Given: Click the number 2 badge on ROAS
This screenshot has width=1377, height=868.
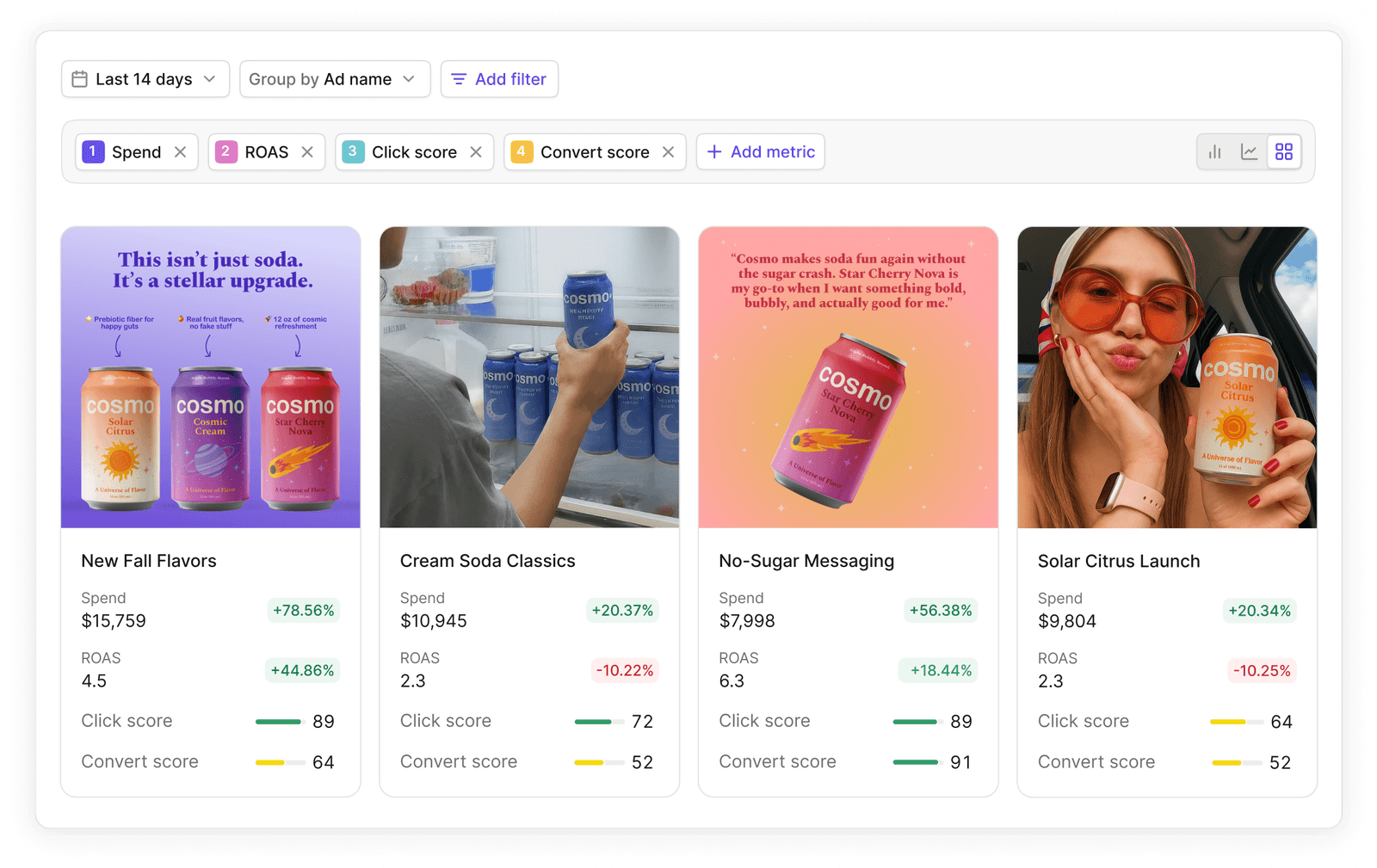Looking at the screenshot, I should [x=225, y=151].
